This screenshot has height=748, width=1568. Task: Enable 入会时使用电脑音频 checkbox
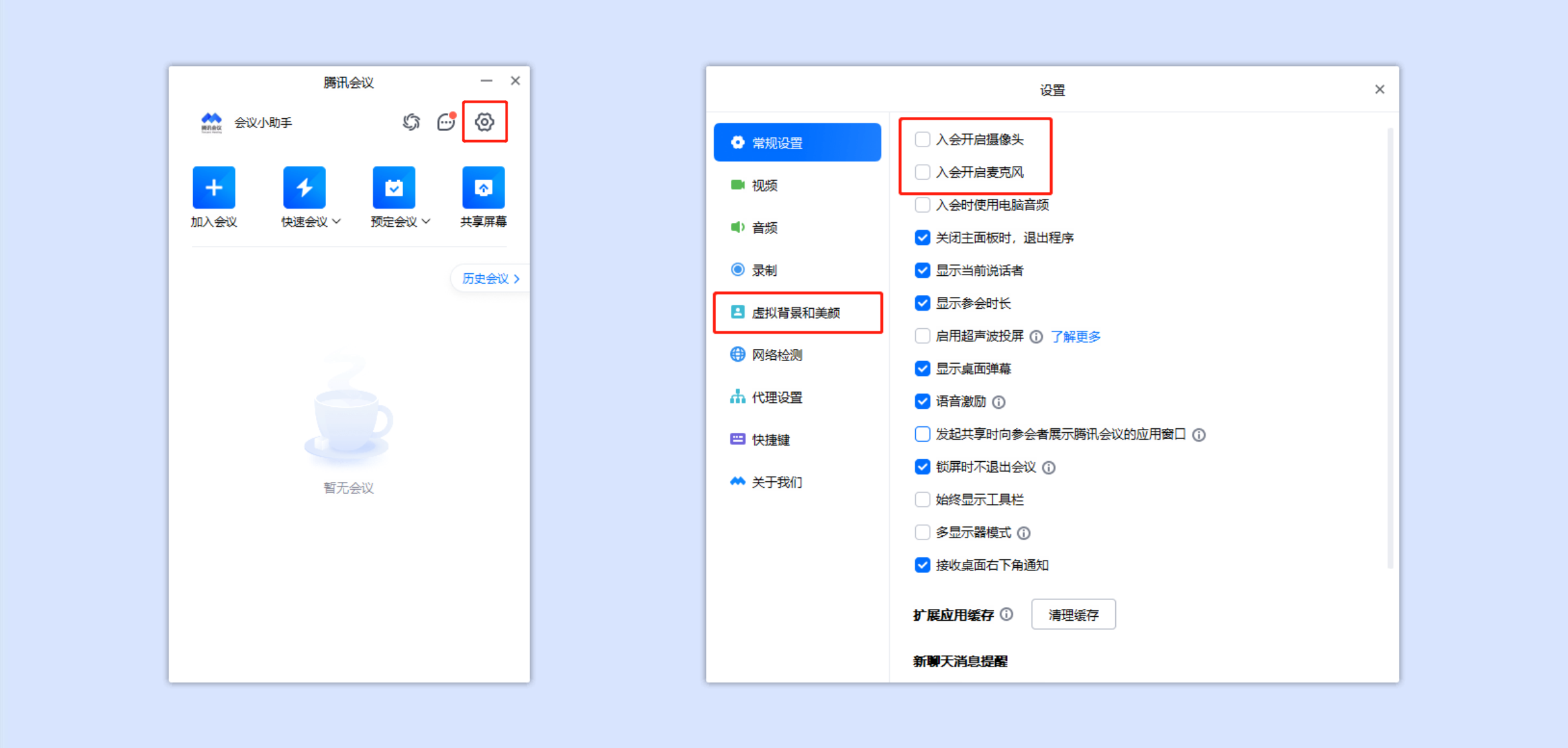pos(922,205)
